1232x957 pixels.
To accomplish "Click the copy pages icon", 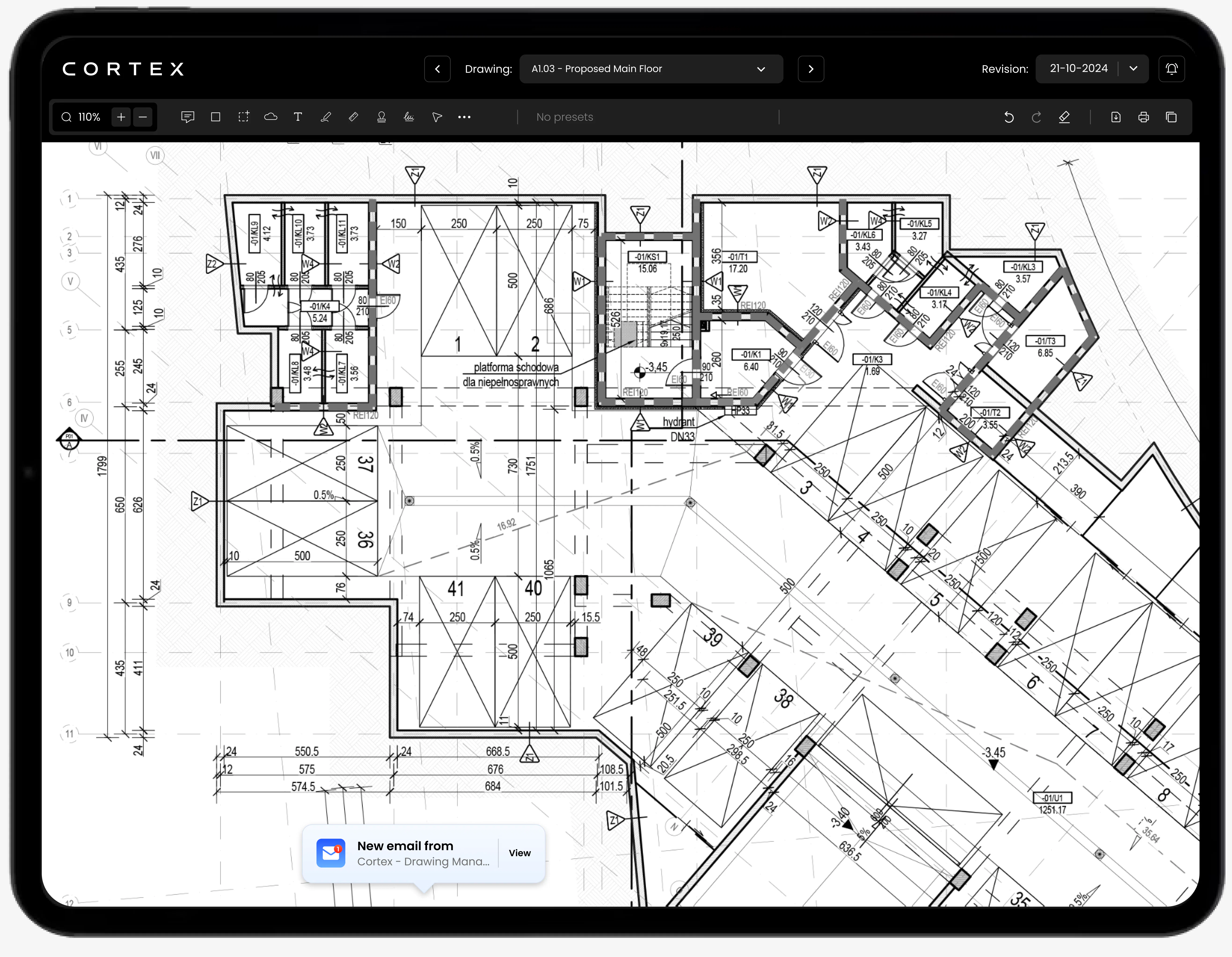I will click(1171, 117).
